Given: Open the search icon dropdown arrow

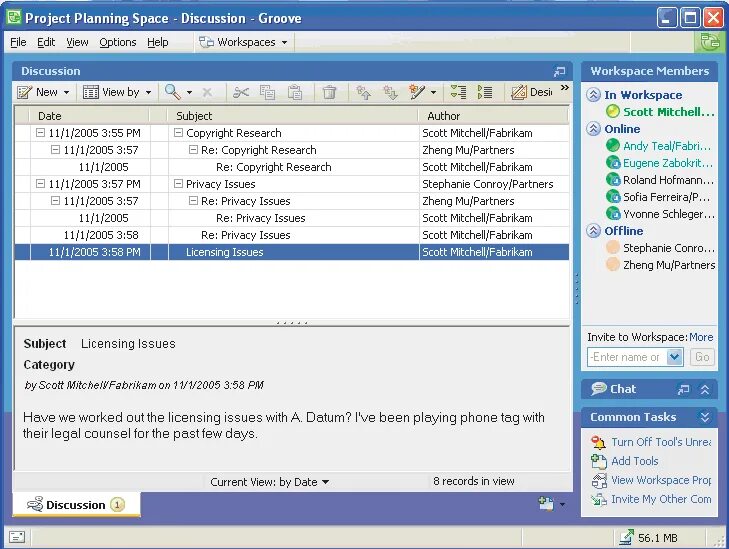Looking at the screenshot, I should pos(189,93).
